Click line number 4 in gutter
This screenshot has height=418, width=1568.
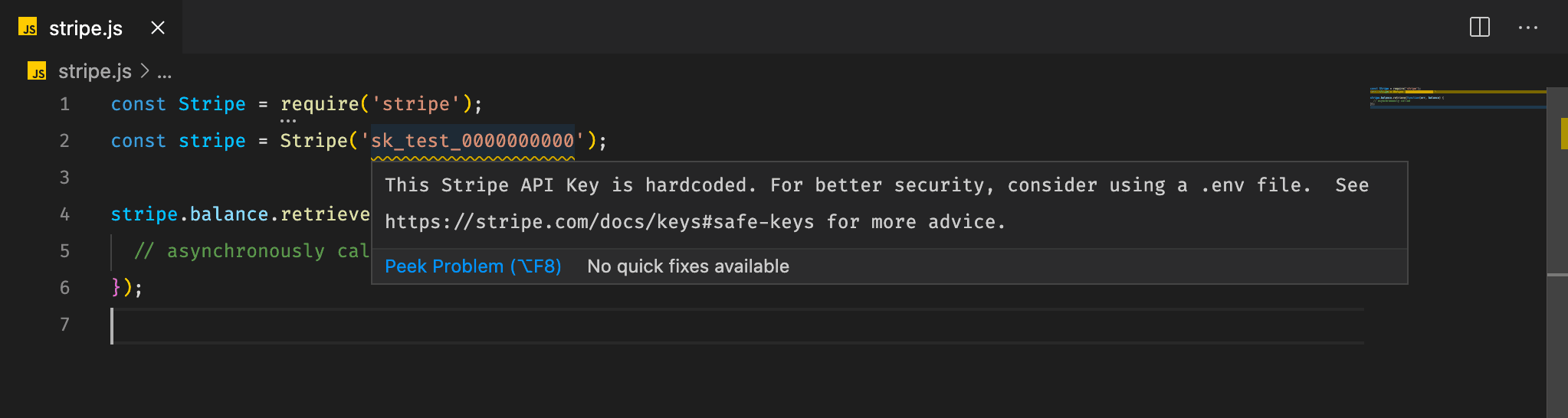64,214
